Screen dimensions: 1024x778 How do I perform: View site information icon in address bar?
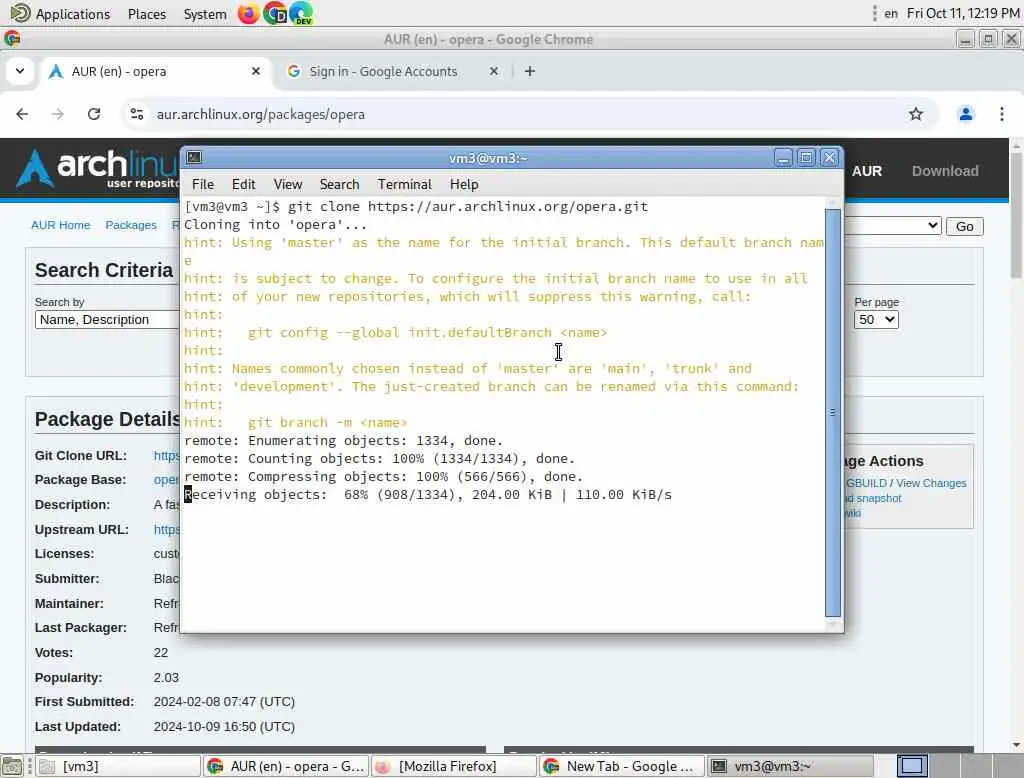click(x=137, y=114)
